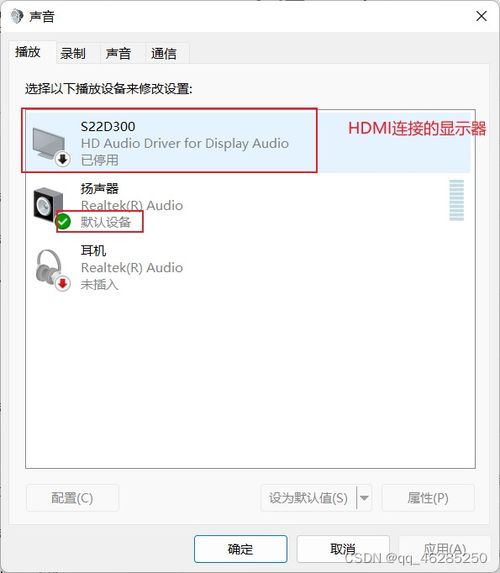The width and height of the screenshot is (500, 573).
Task: Switch to the 录制 tab
Action: pyautogui.click(x=73, y=53)
